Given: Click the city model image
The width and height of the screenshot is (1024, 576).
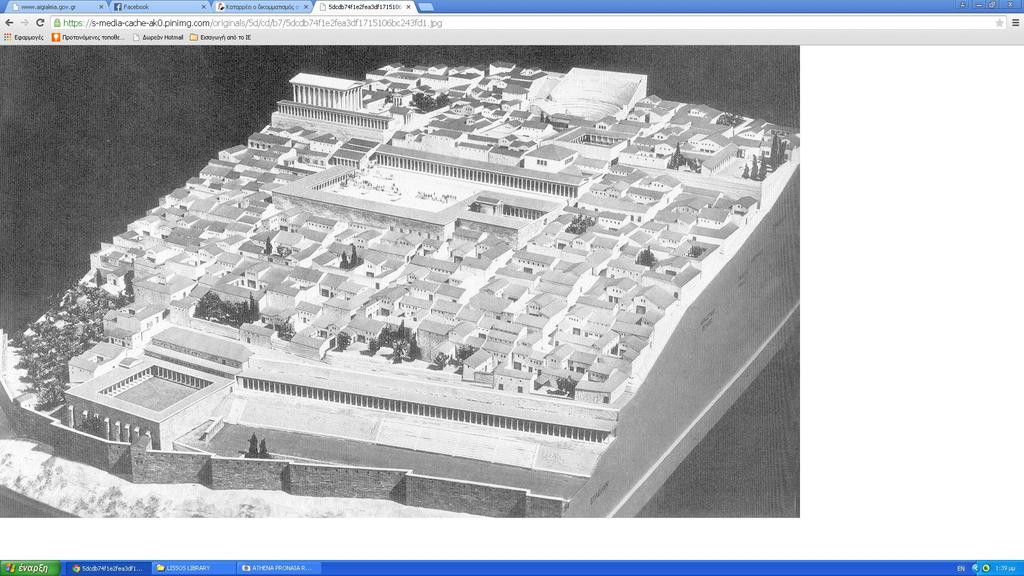Looking at the screenshot, I should (x=400, y=281).
